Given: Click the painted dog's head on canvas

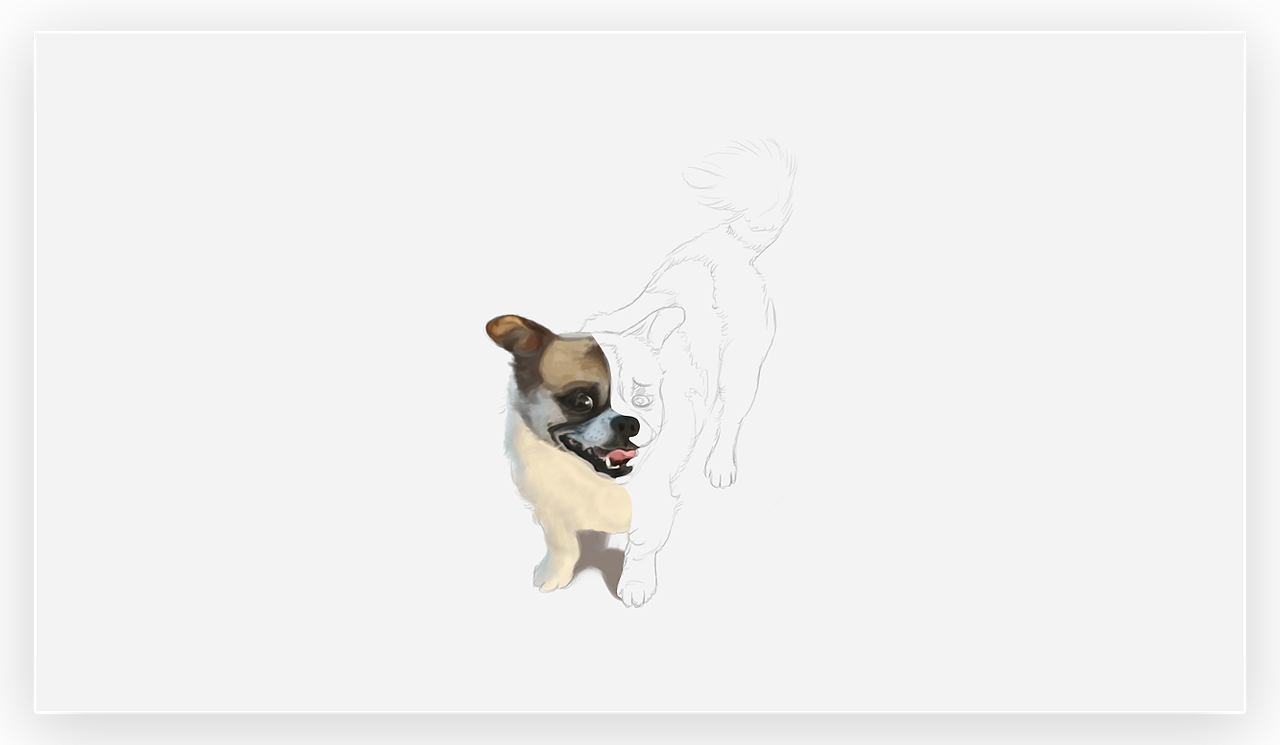Looking at the screenshot, I should click(565, 397).
